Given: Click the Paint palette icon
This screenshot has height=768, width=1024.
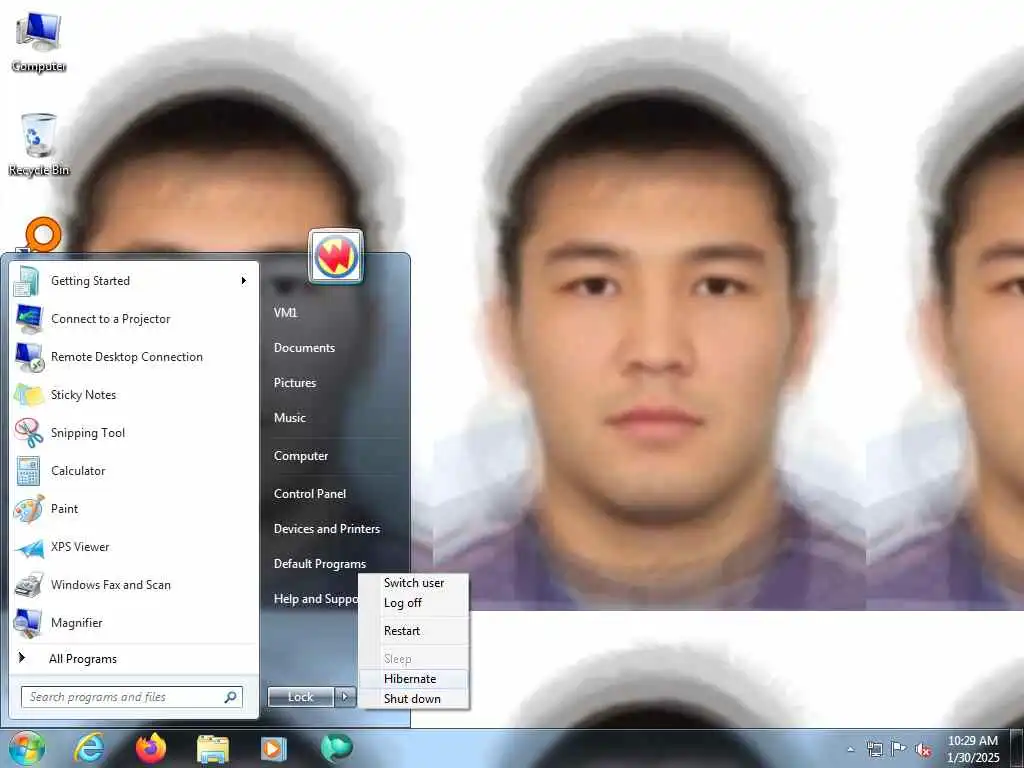Looking at the screenshot, I should pos(29,509).
